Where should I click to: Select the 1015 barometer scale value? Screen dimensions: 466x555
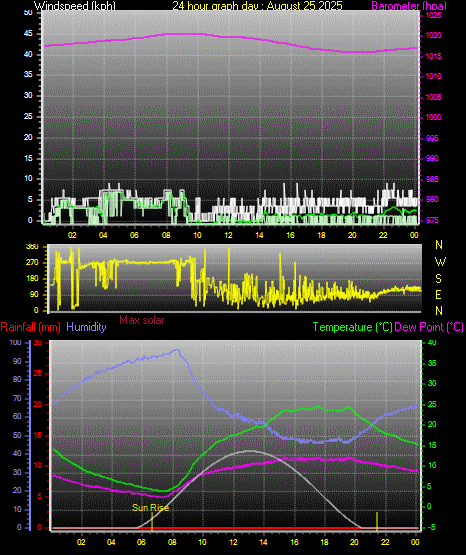[433, 56]
